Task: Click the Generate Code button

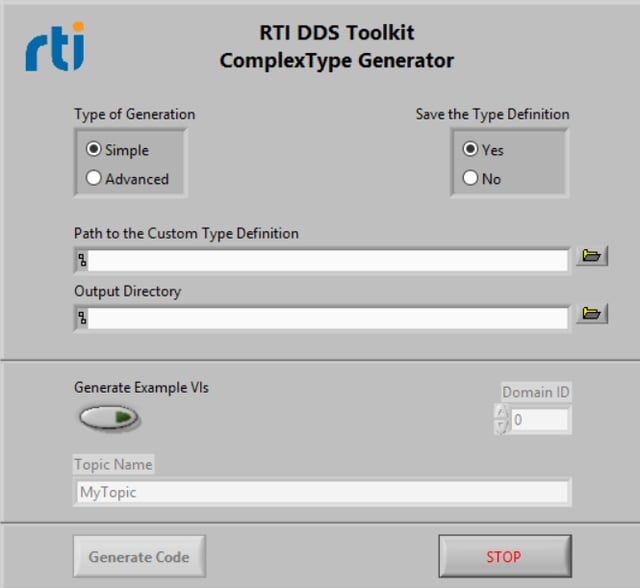Action: point(139,557)
